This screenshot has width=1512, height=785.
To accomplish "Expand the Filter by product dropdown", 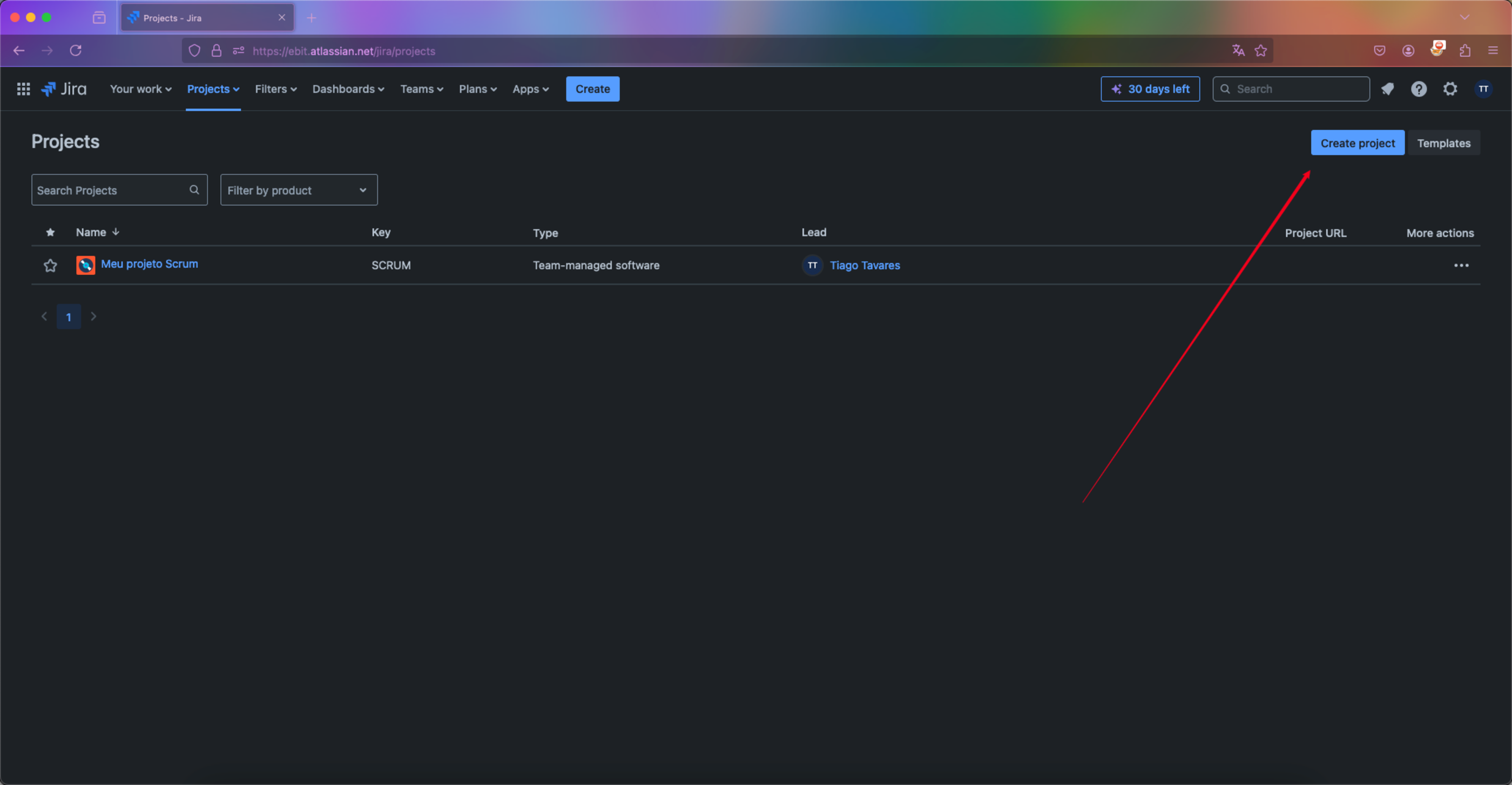I will [299, 190].
